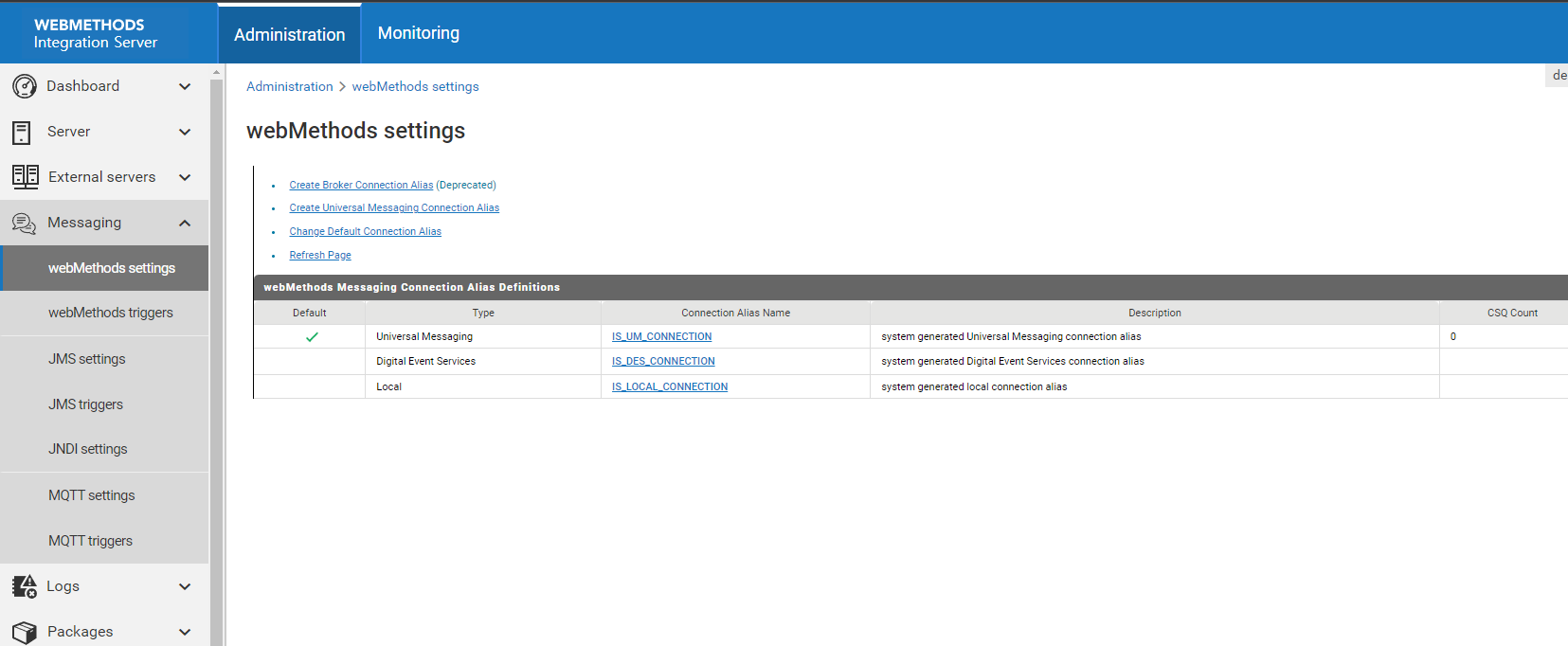Click the Logs icon in sidebar
1568x646 pixels.
pyautogui.click(x=25, y=586)
